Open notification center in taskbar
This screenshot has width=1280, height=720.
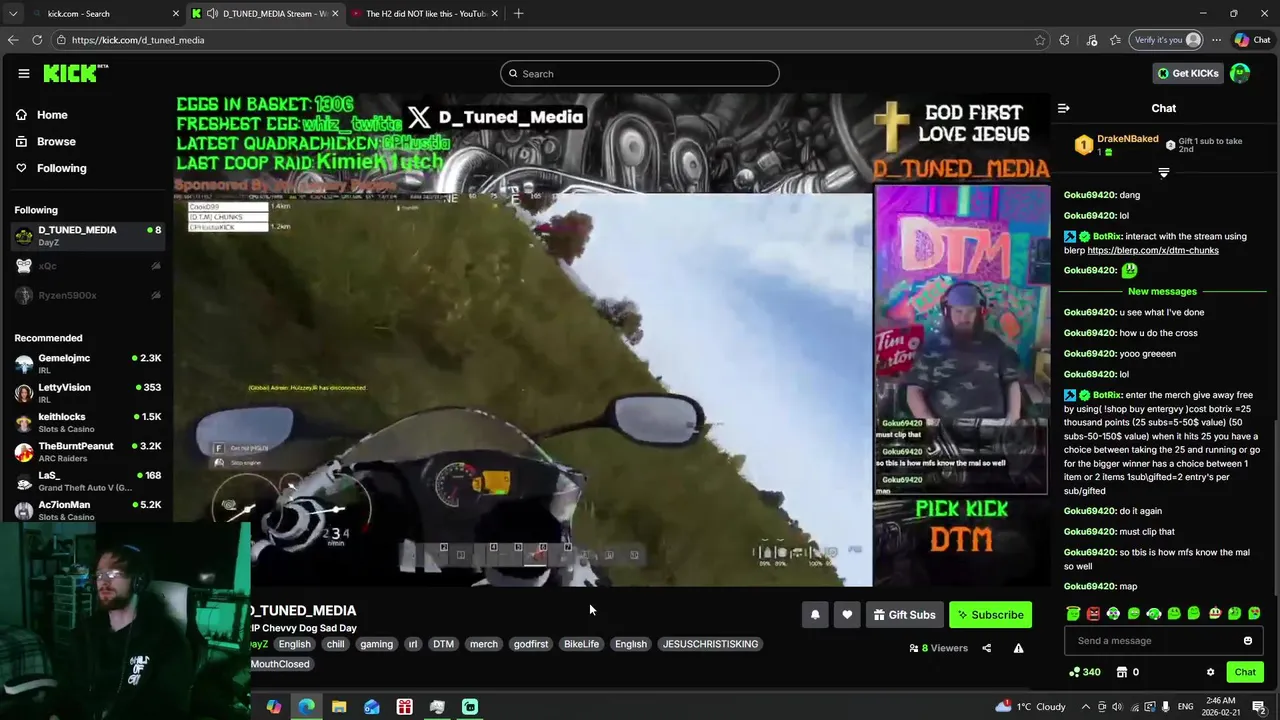coord(1259,707)
